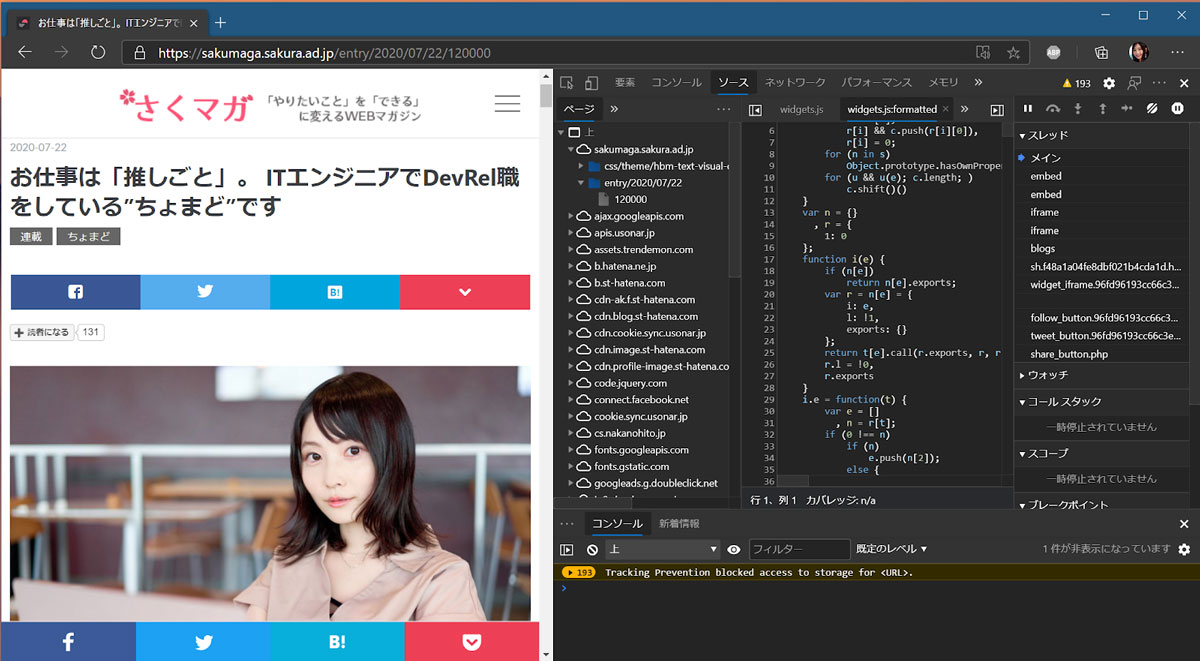Expand the 193 Tracking Prevention warning entry
Viewport: 1200px width, 661px height.
coord(572,571)
